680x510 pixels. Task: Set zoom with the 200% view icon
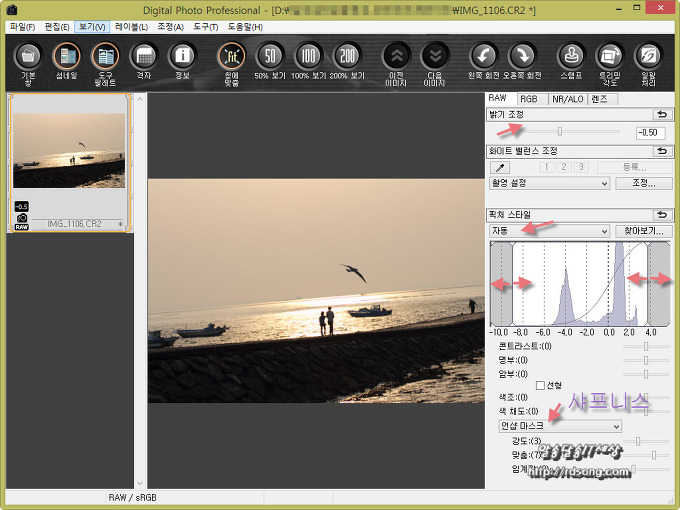(x=348, y=56)
